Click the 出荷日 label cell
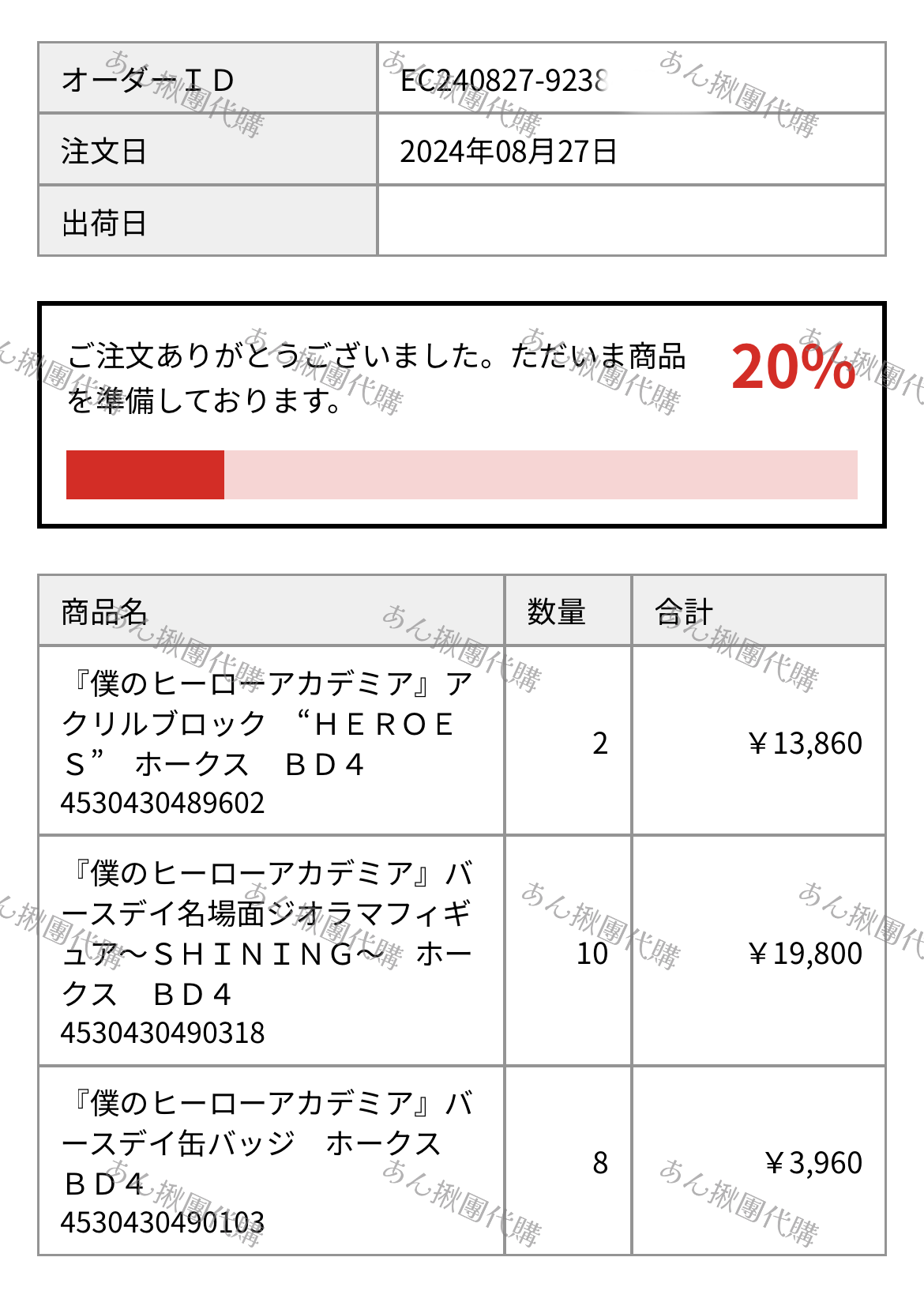This screenshot has width=924, height=1291. point(208,221)
